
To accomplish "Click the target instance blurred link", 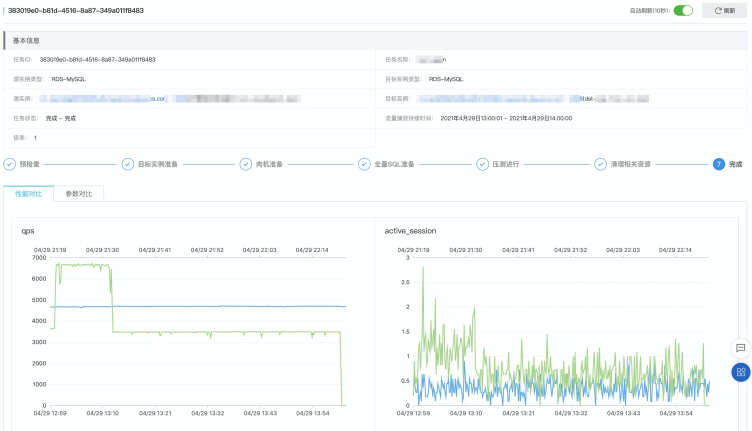I will click(x=490, y=99).
